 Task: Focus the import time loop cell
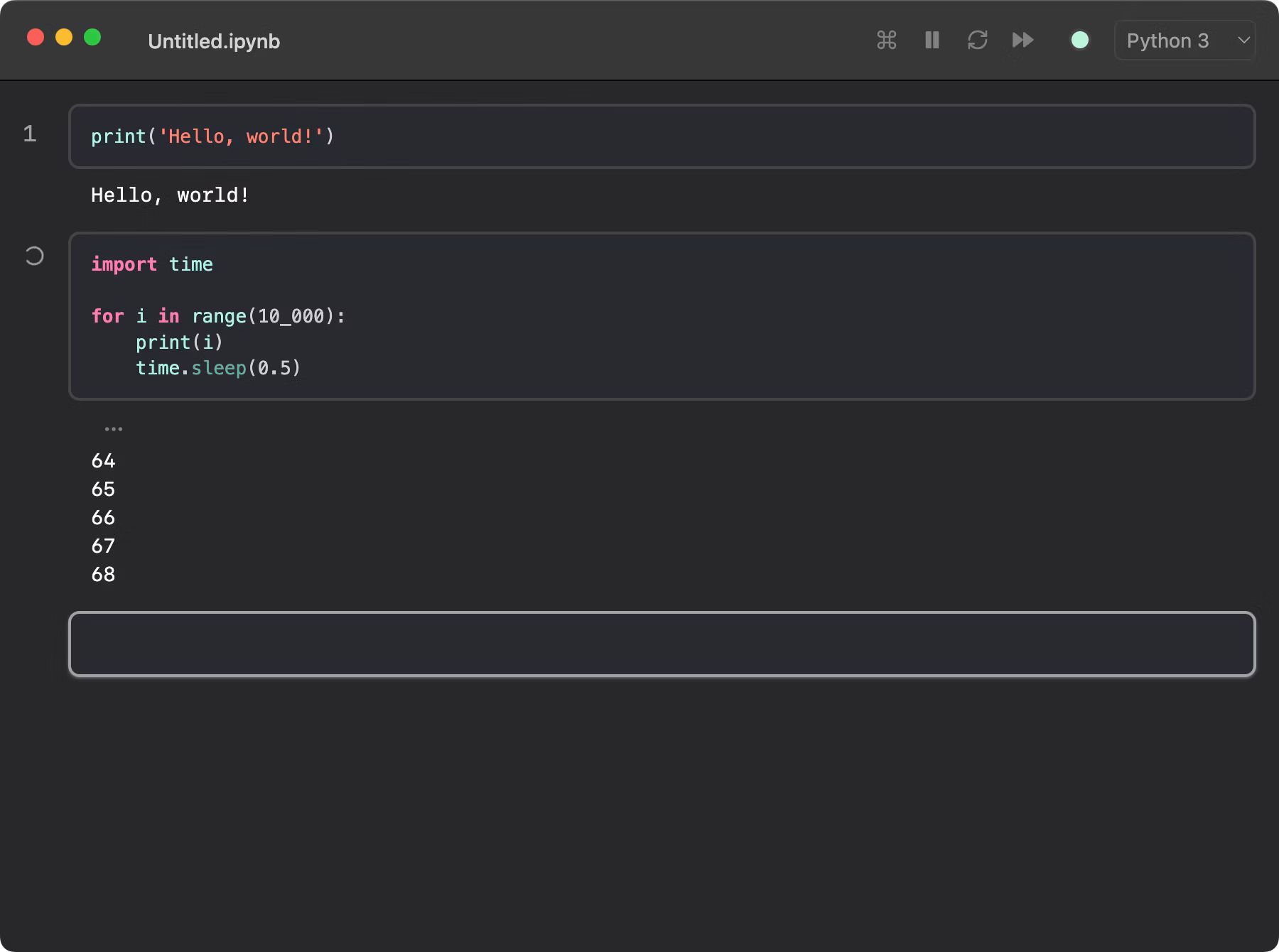coord(662,316)
